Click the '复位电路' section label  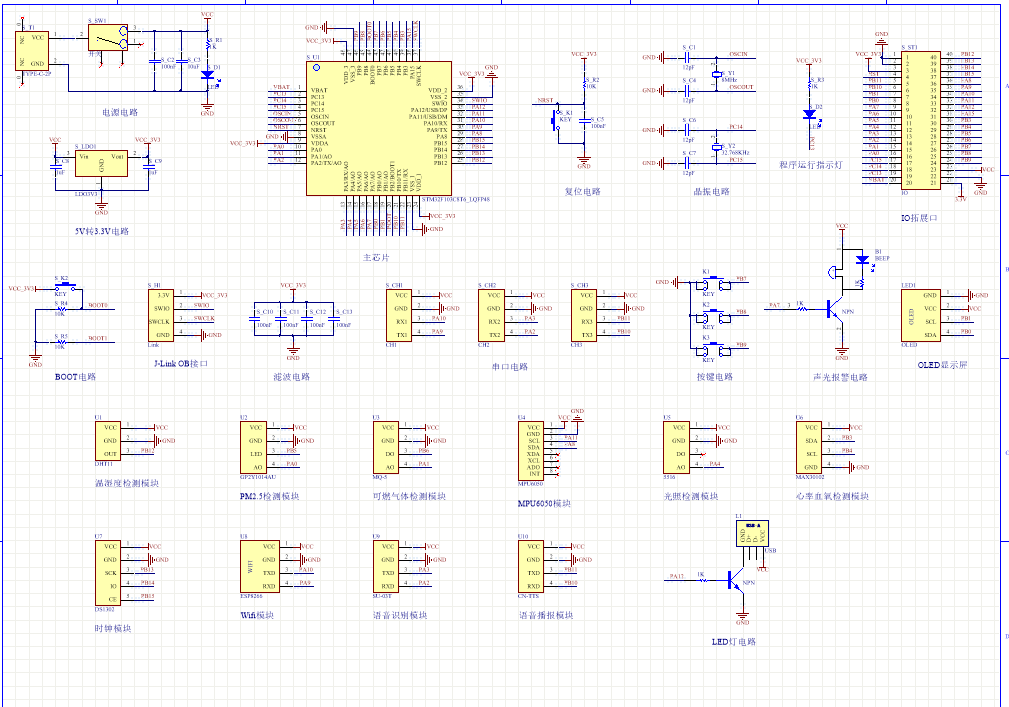(582, 192)
